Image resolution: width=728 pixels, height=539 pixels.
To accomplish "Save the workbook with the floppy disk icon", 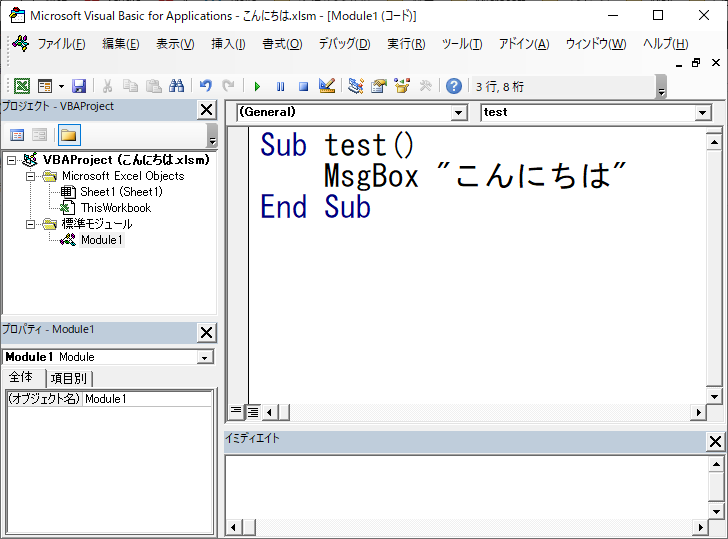I will click(x=79, y=86).
